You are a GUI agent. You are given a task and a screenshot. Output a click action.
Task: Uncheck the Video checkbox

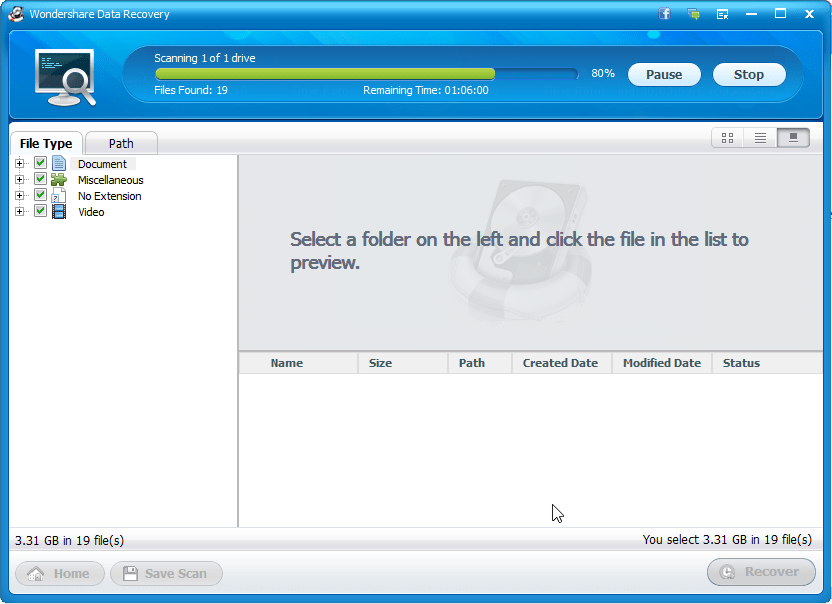tap(40, 210)
